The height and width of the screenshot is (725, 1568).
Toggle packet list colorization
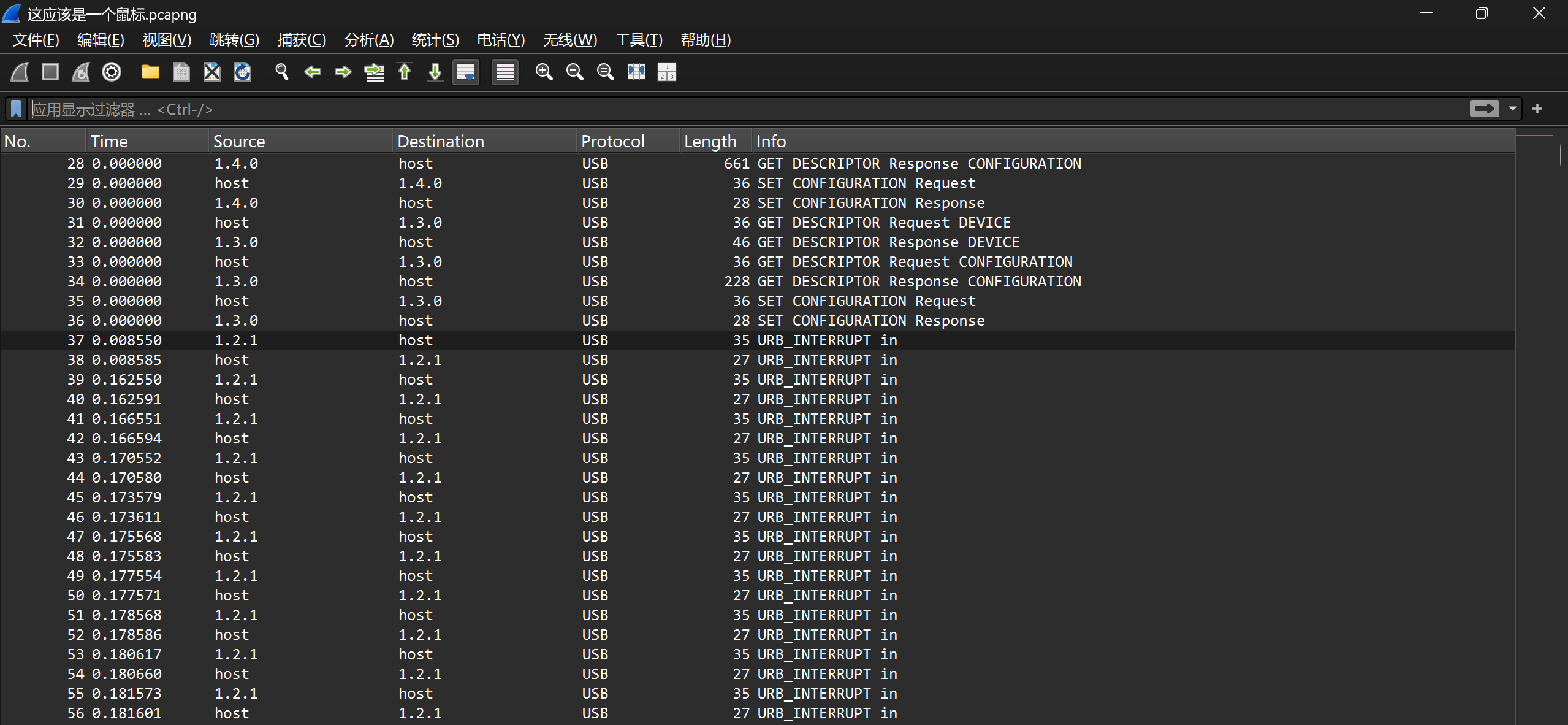click(505, 72)
